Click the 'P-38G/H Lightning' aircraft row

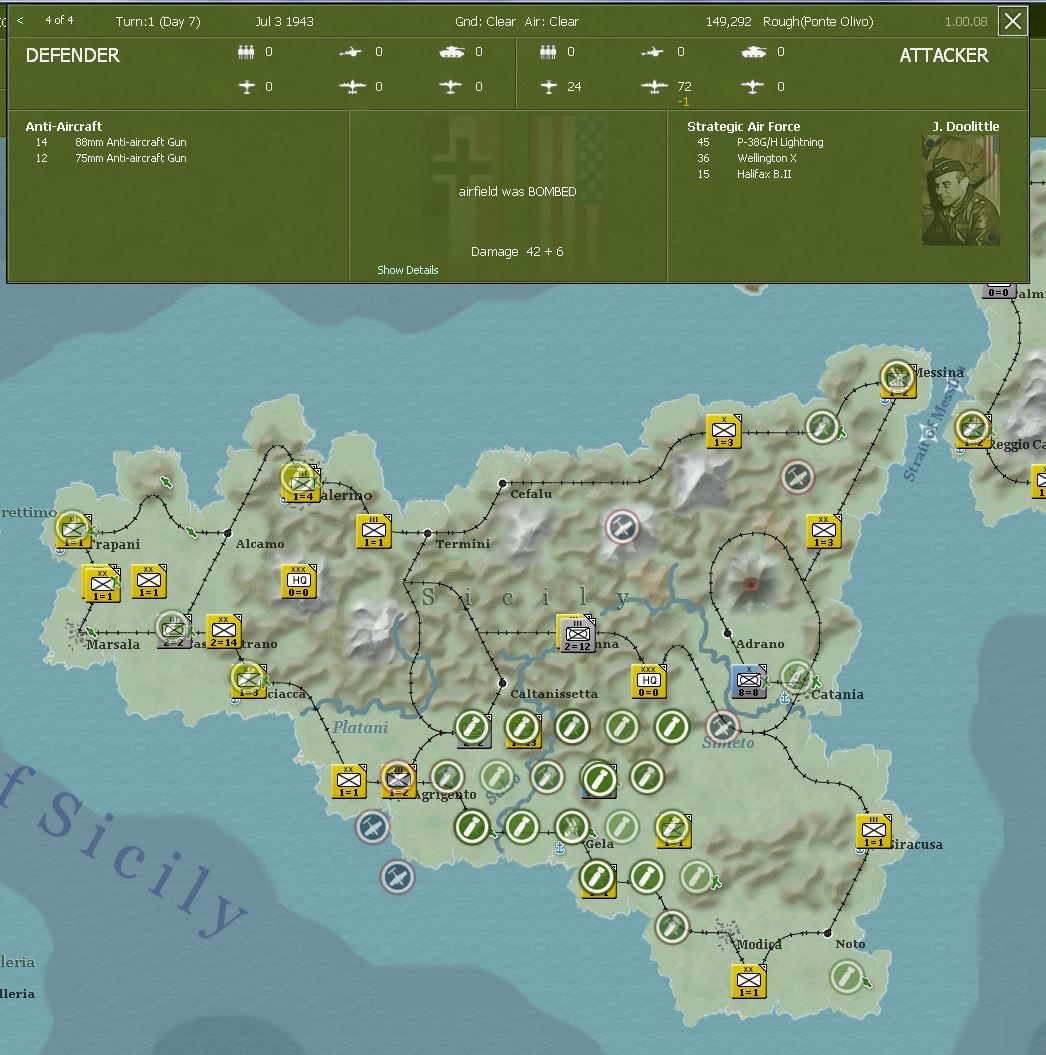pos(780,142)
